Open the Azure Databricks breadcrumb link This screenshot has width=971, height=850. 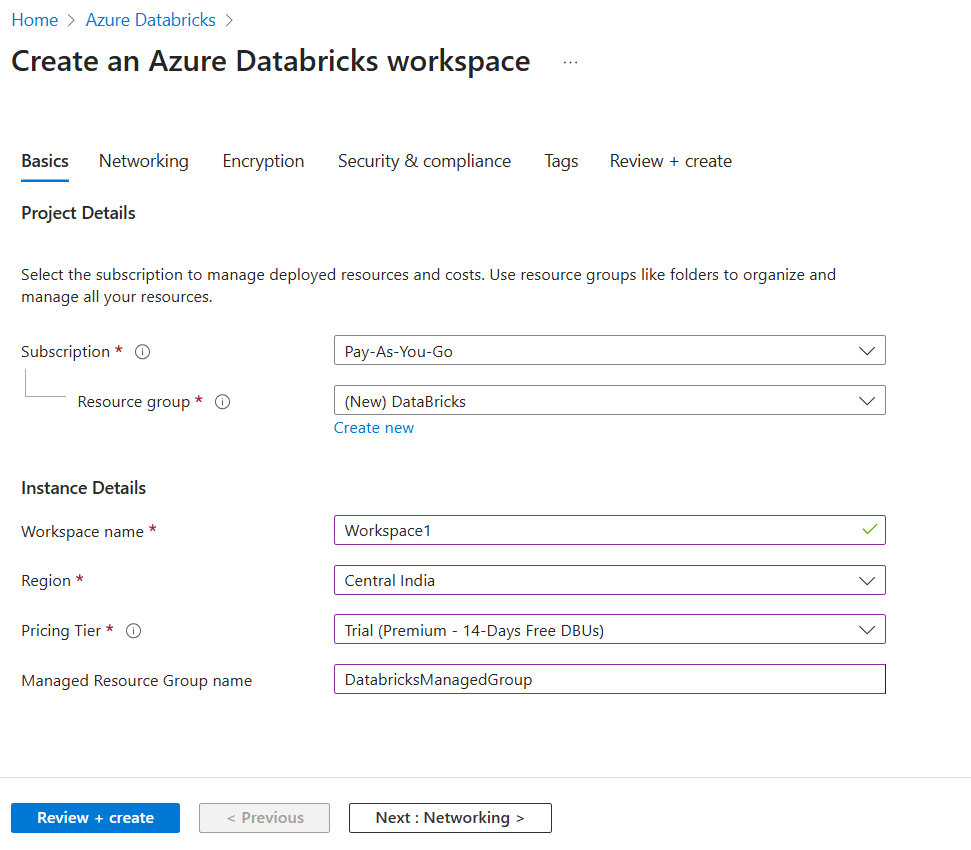coord(150,20)
